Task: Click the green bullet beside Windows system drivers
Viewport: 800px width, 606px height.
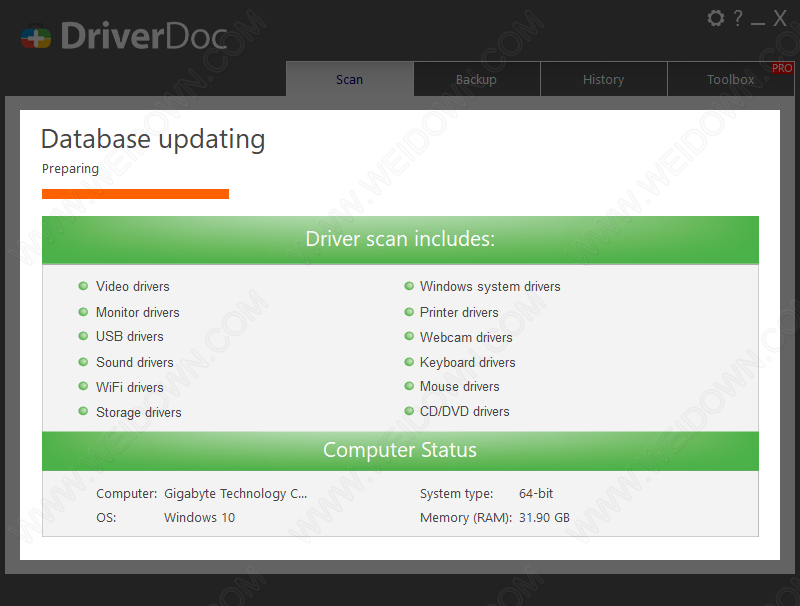Action: [x=409, y=286]
